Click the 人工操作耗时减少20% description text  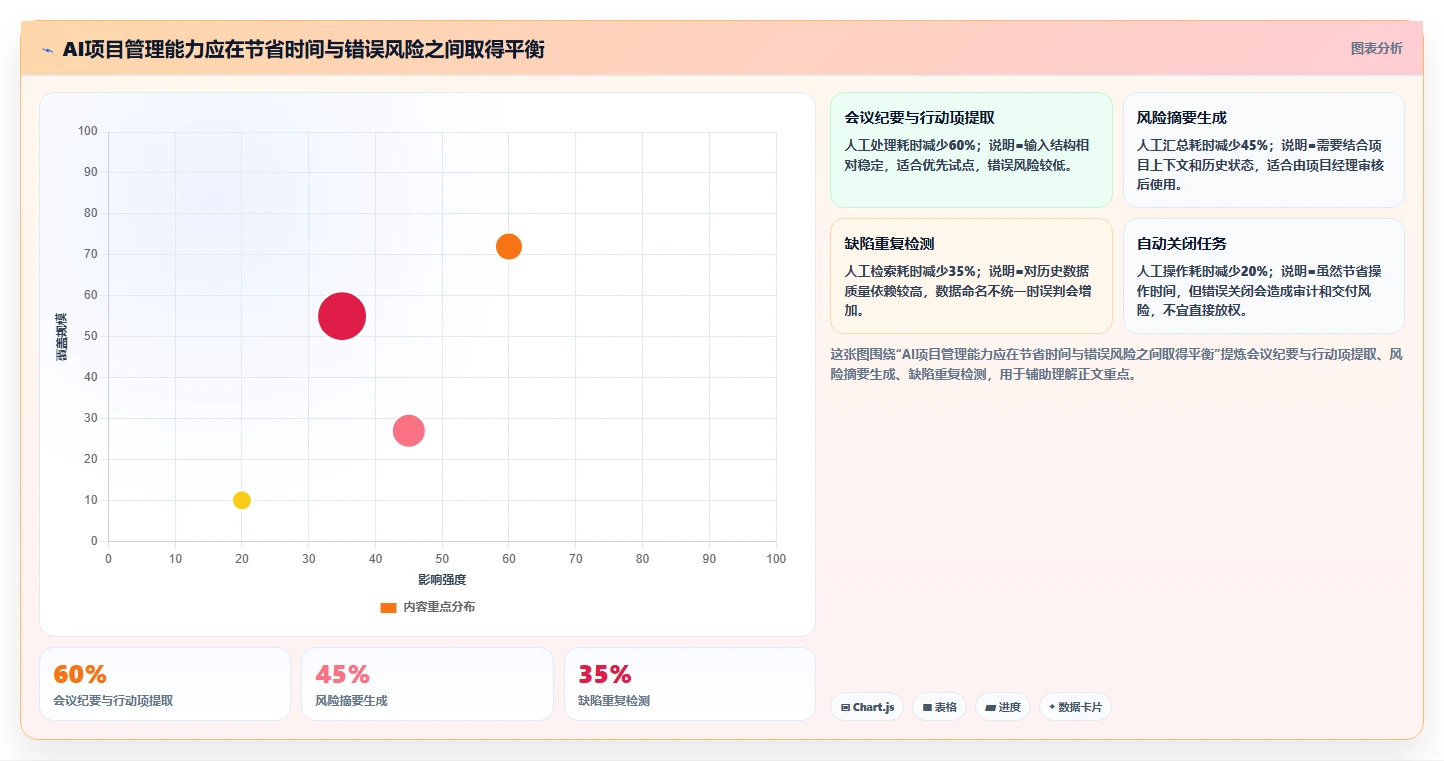point(1260,291)
